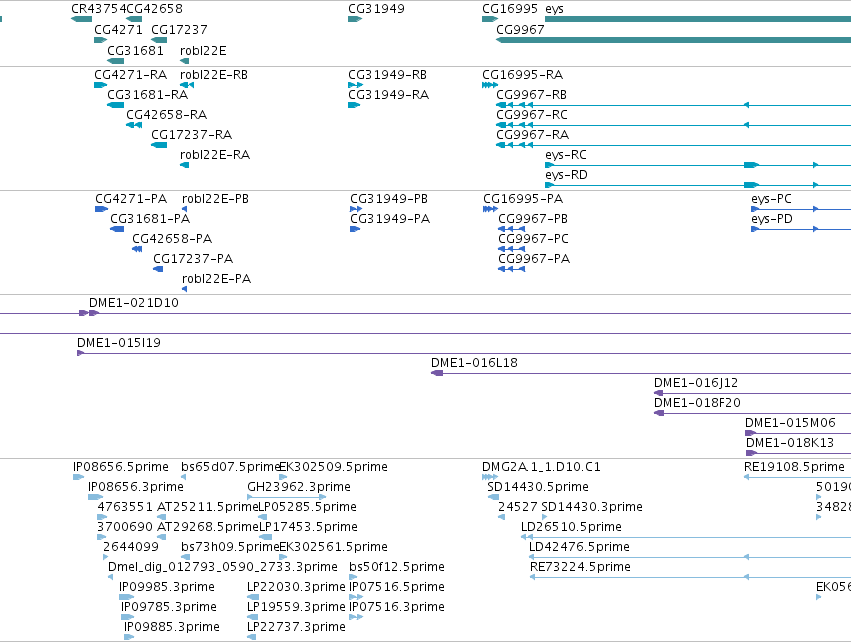Select protein CG31681-PA
The height and width of the screenshot is (642, 851).
pyautogui.click(x=150, y=219)
